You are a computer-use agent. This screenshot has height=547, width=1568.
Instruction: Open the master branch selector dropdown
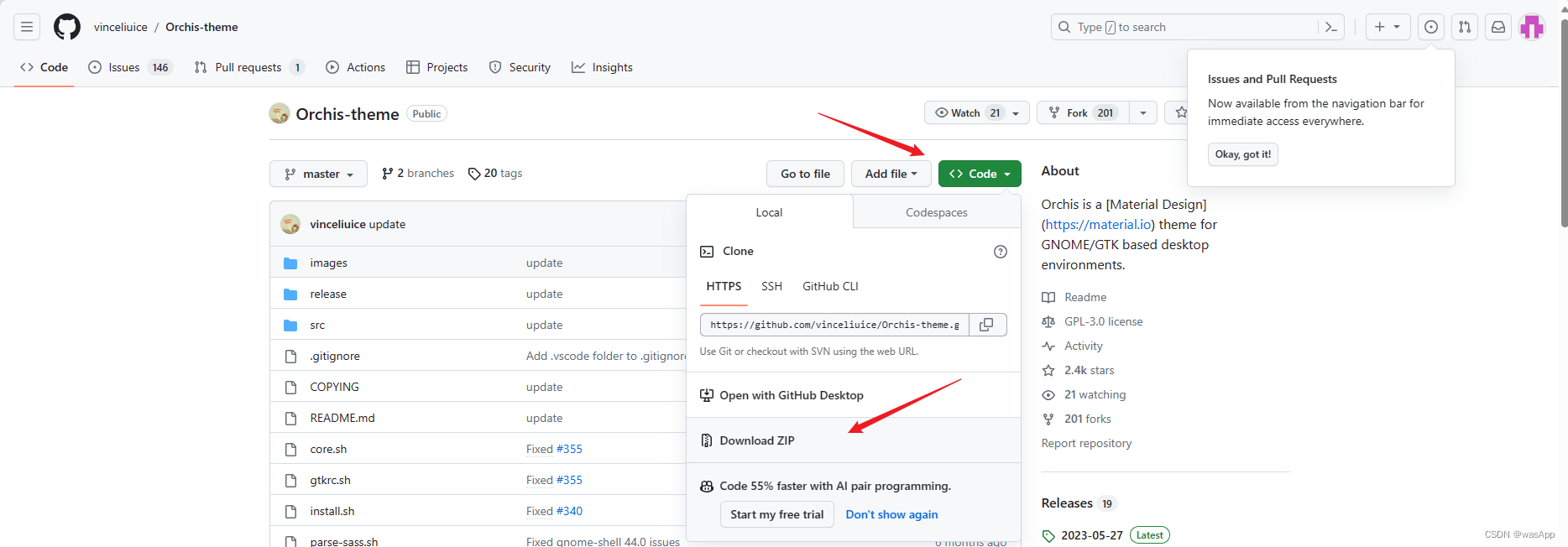point(318,174)
